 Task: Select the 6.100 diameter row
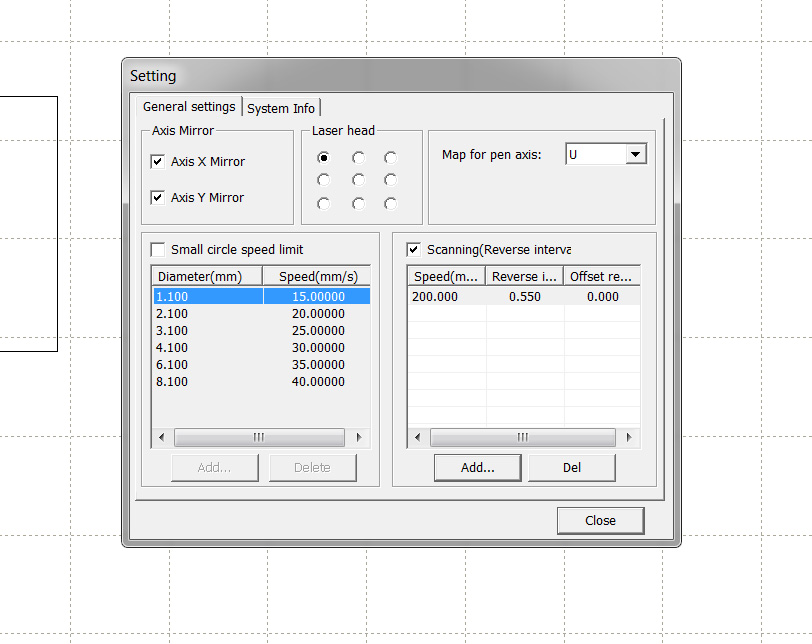tap(262, 365)
